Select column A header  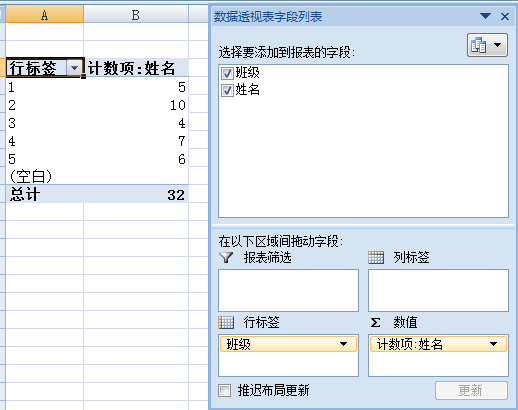(44, 14)
